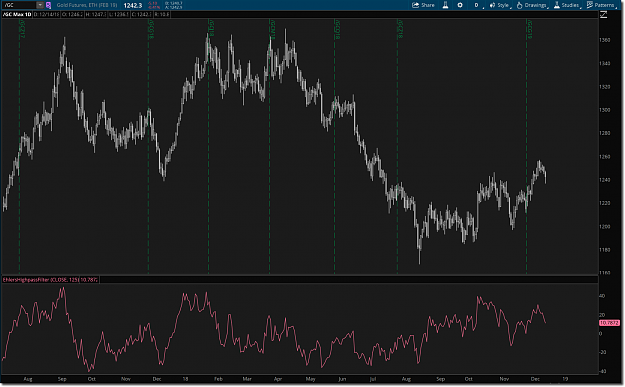Click the Sep label on left of time axis
The width and height of the screenshot is (625, 387).
[62, 379]
